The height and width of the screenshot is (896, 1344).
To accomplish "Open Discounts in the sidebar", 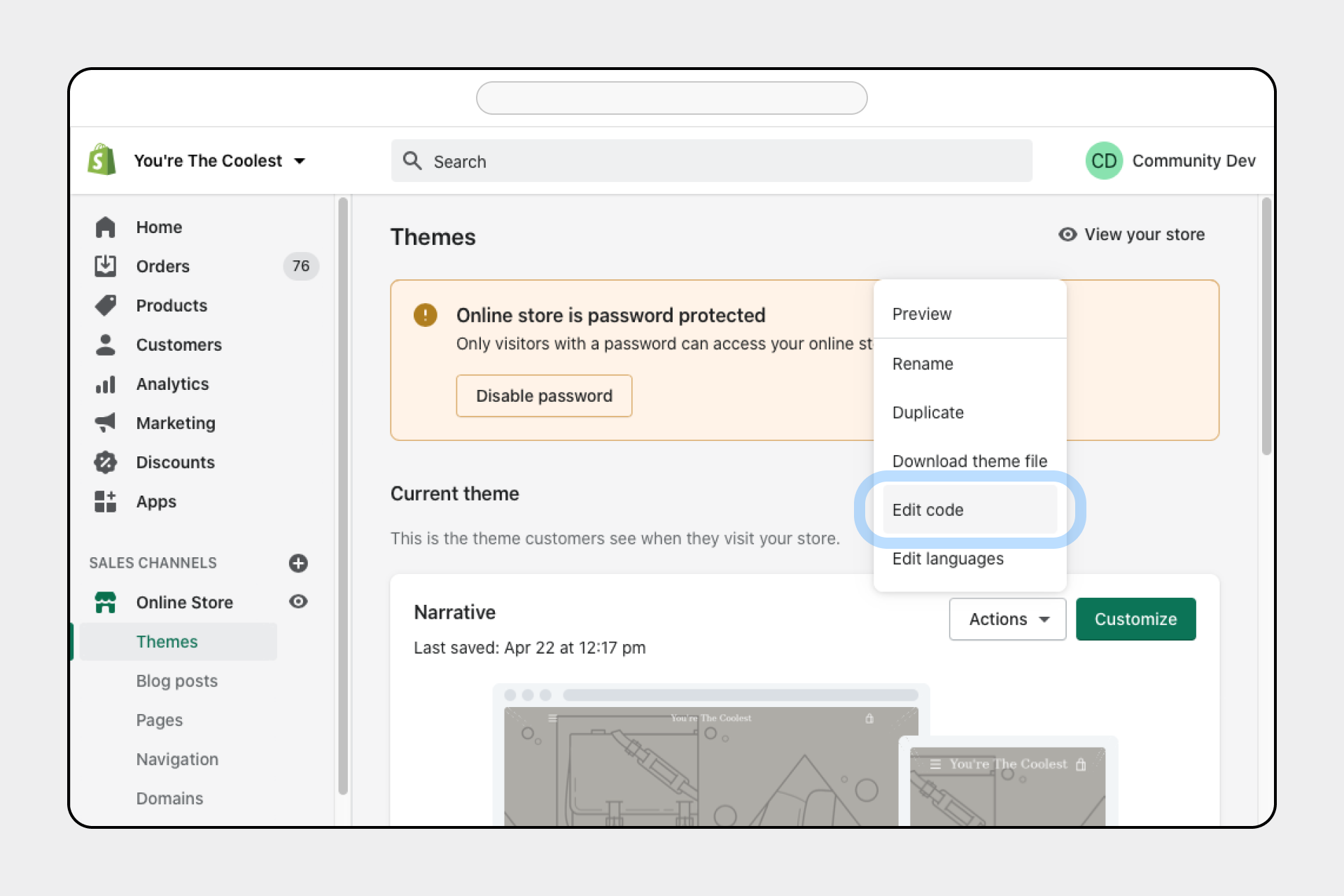I will (175, 462).
